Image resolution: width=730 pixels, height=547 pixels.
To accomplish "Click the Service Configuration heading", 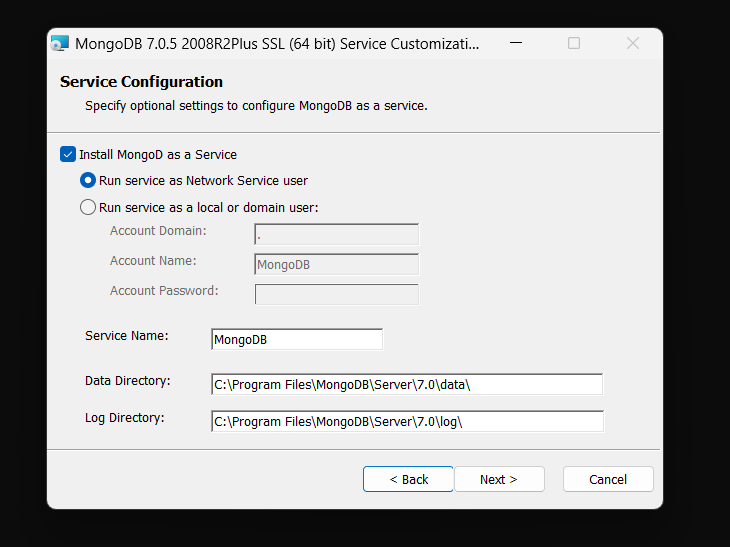I will tap(142, 82).
